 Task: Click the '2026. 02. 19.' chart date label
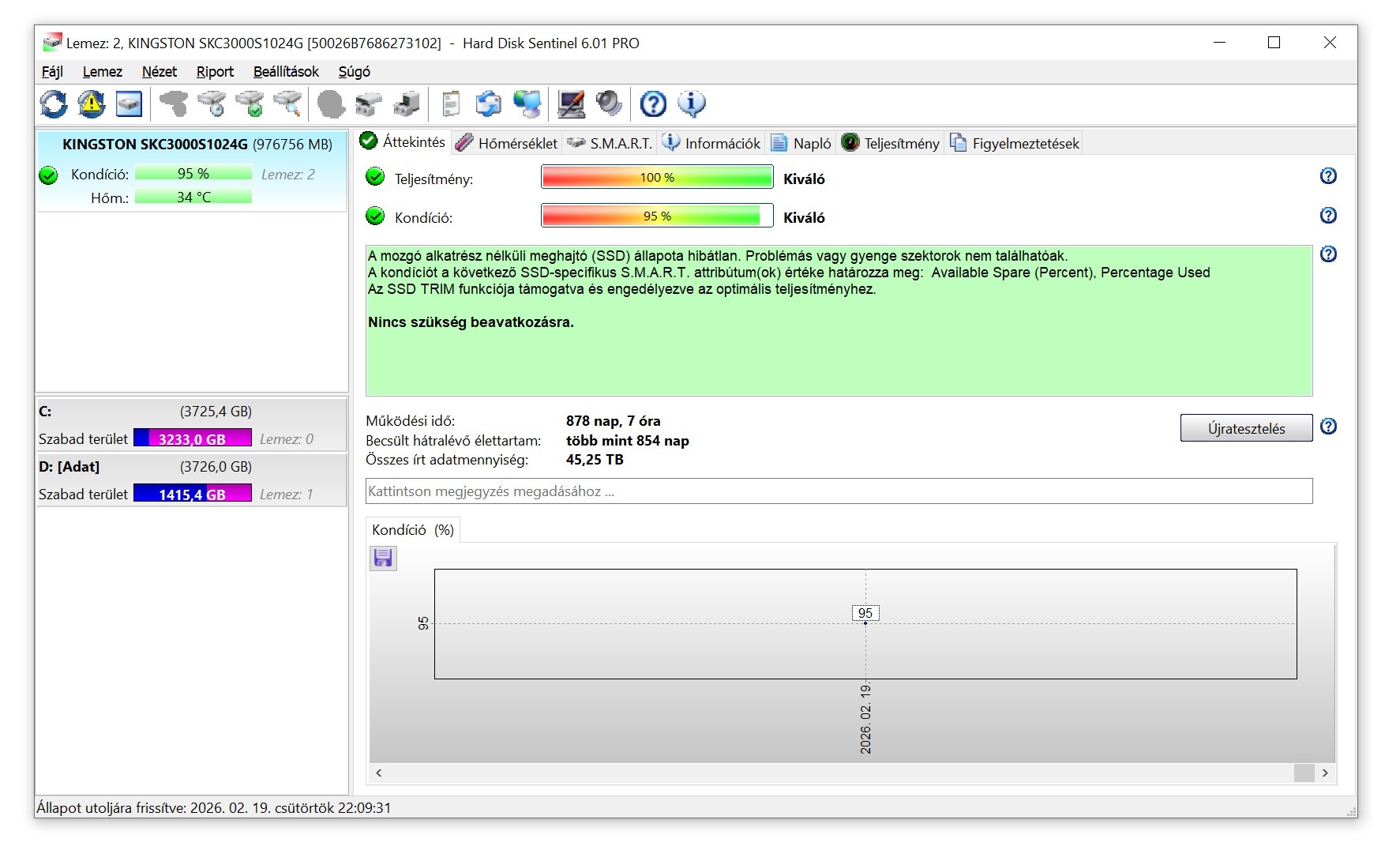866,719
